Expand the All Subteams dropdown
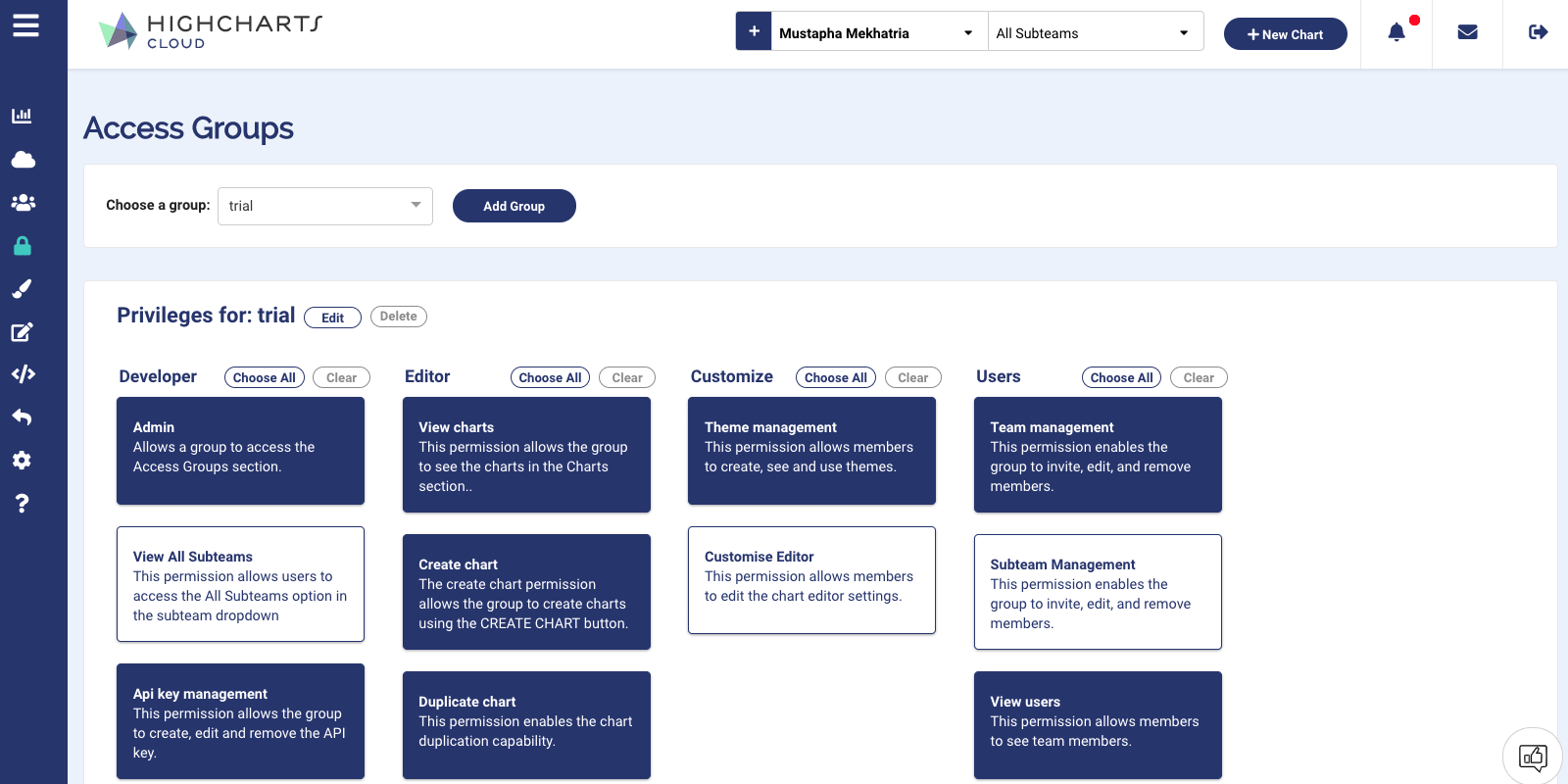Viewport: 1568px width, 784px height. pyautogui.click(x=1093, y=33)
